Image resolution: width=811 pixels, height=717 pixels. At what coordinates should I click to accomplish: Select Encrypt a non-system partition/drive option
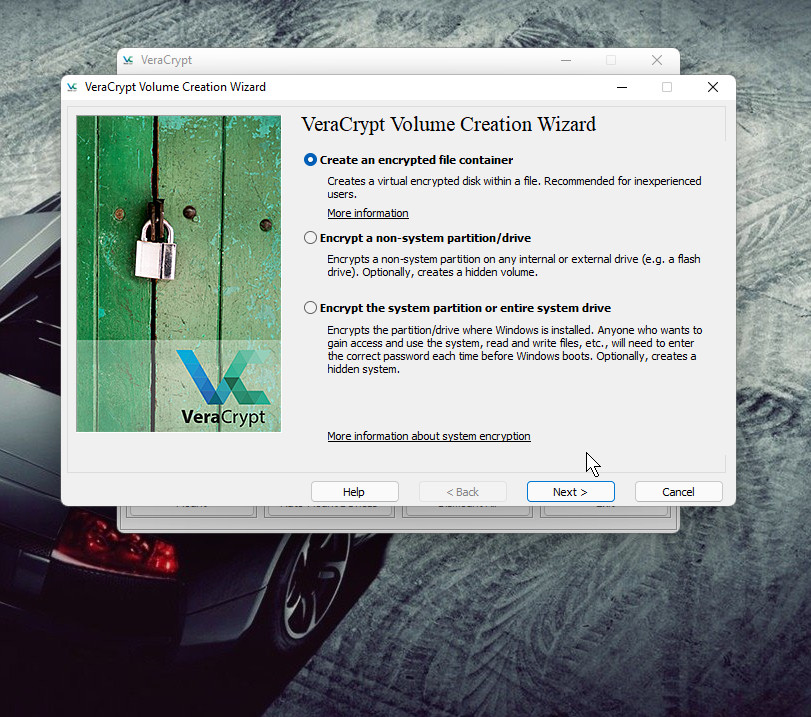click(x=417, y=238)
